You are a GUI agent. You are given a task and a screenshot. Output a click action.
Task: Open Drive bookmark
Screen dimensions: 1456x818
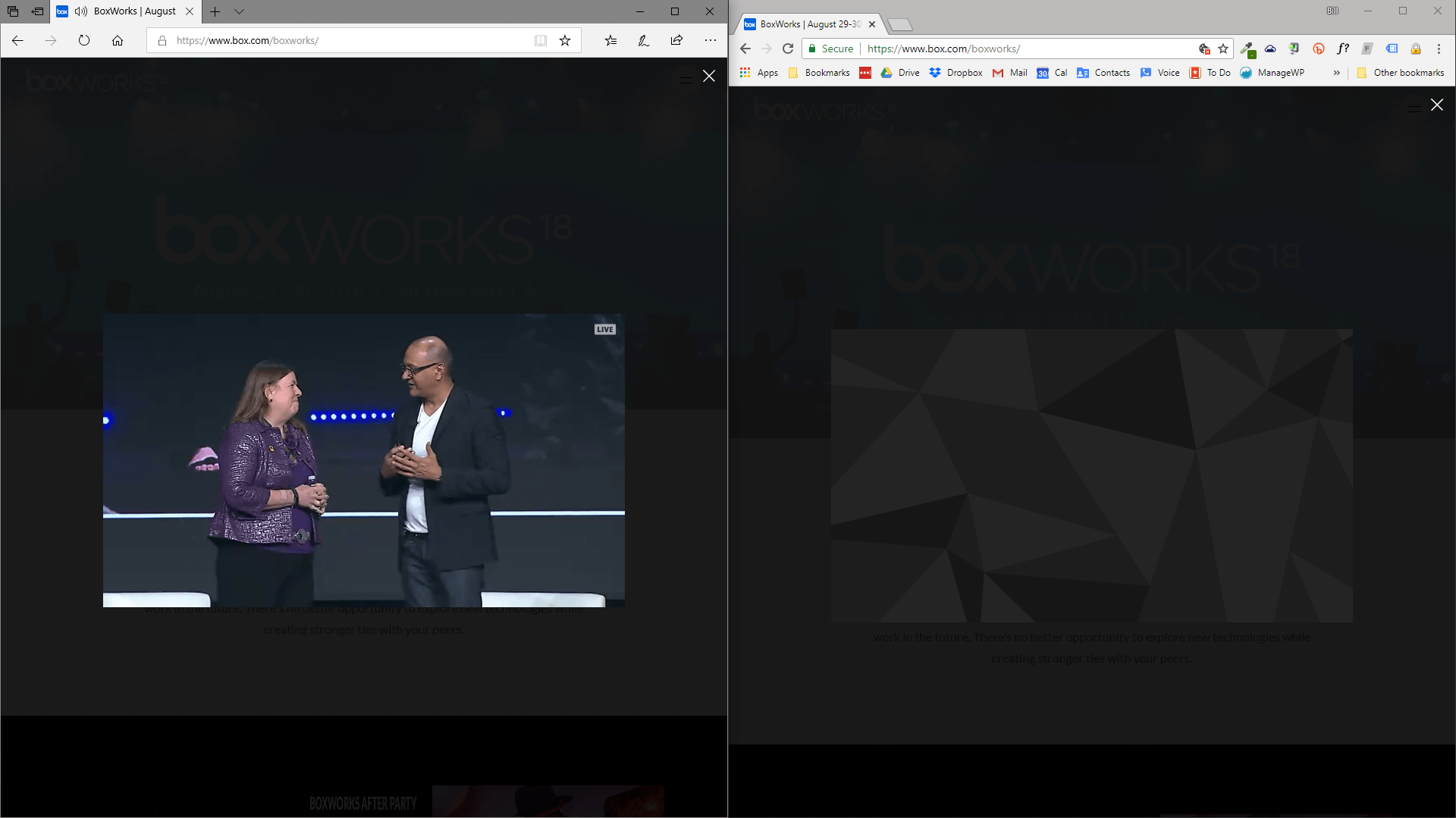pyautogui.click(x=900, y=73)
